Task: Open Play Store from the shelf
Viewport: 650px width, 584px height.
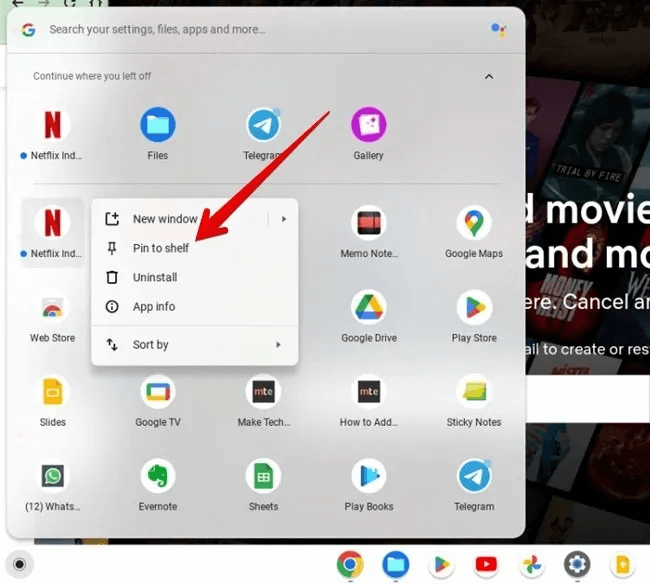Action: [x=441, y=564]
